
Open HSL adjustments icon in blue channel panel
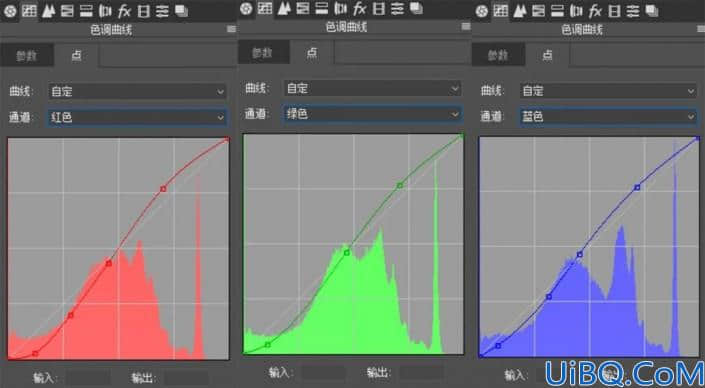[538, 11]
